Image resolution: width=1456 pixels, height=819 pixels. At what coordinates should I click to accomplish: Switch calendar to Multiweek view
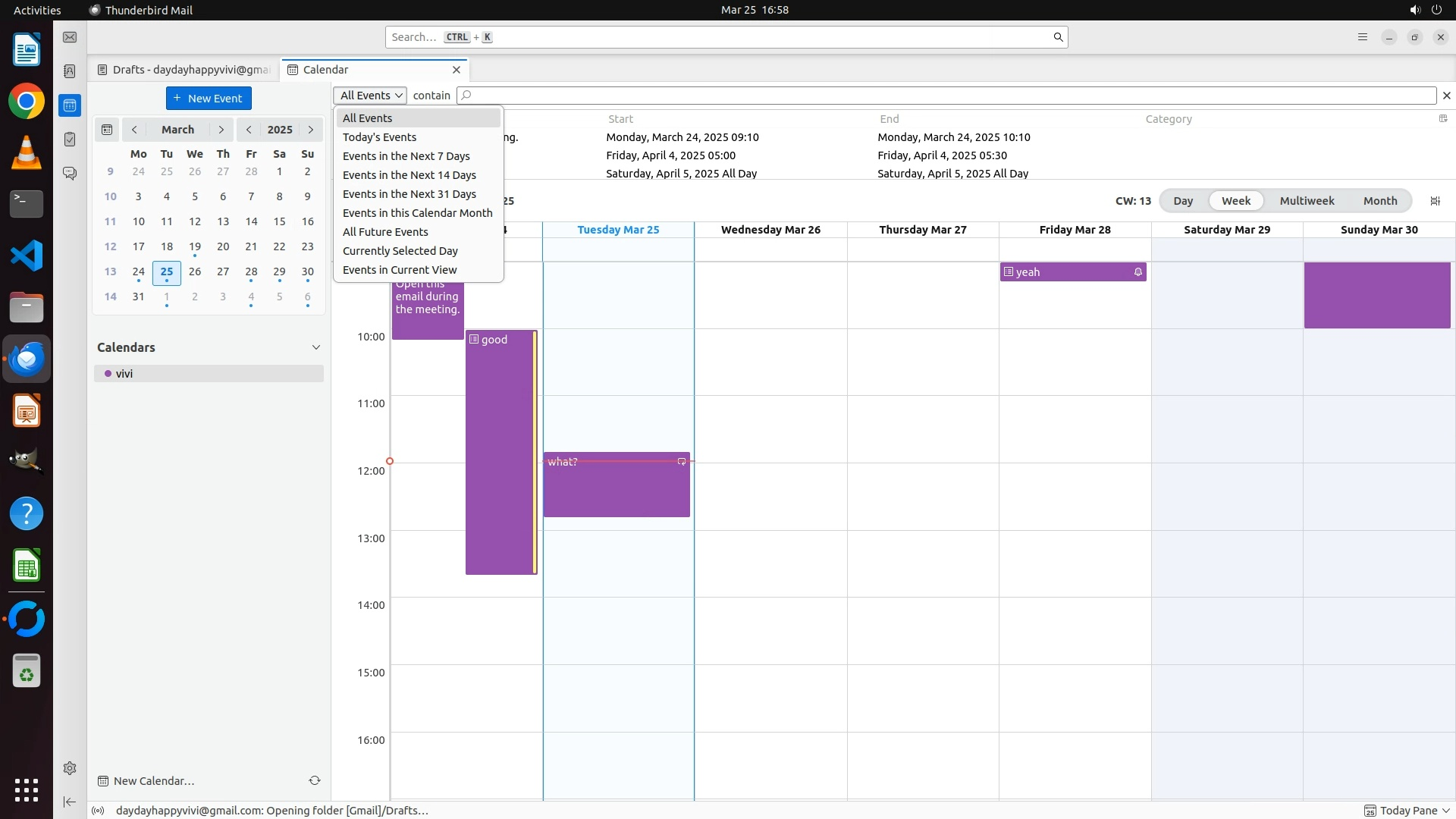click(1307, 201)
